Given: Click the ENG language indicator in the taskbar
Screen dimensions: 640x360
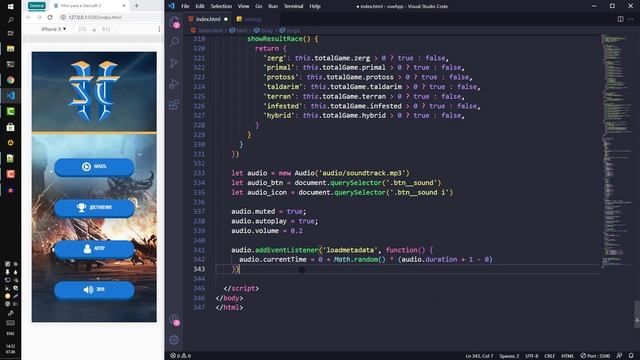Looking at the screenshot, I should coord(11,333).
